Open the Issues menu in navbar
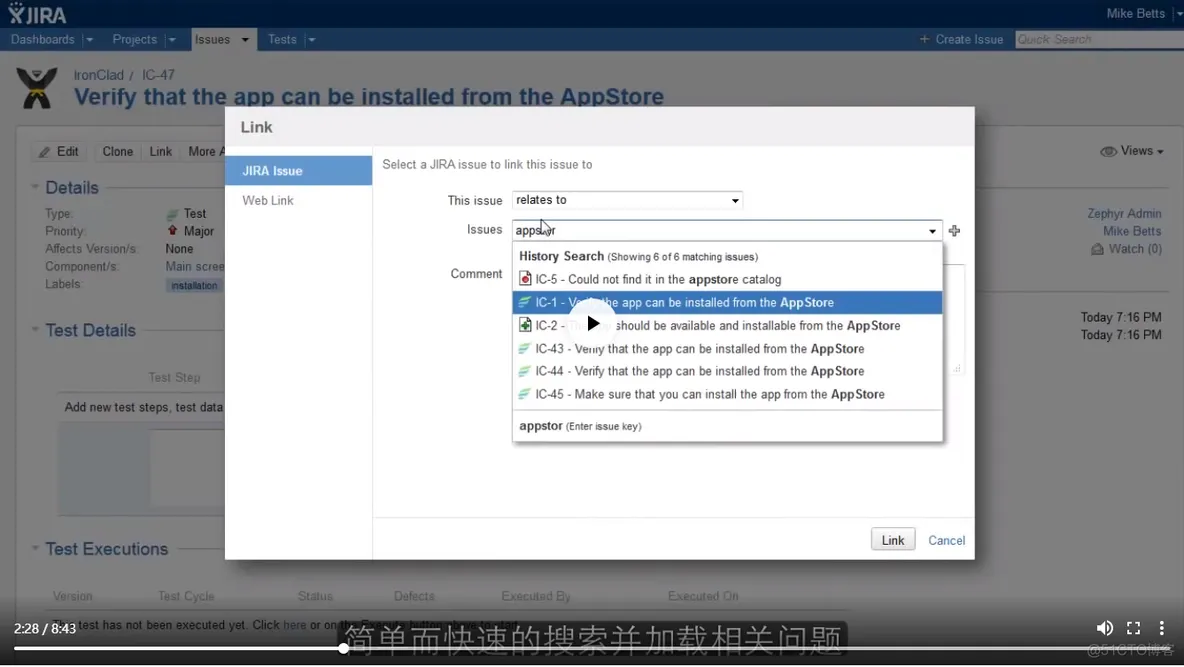 click(x=212, y=39)
